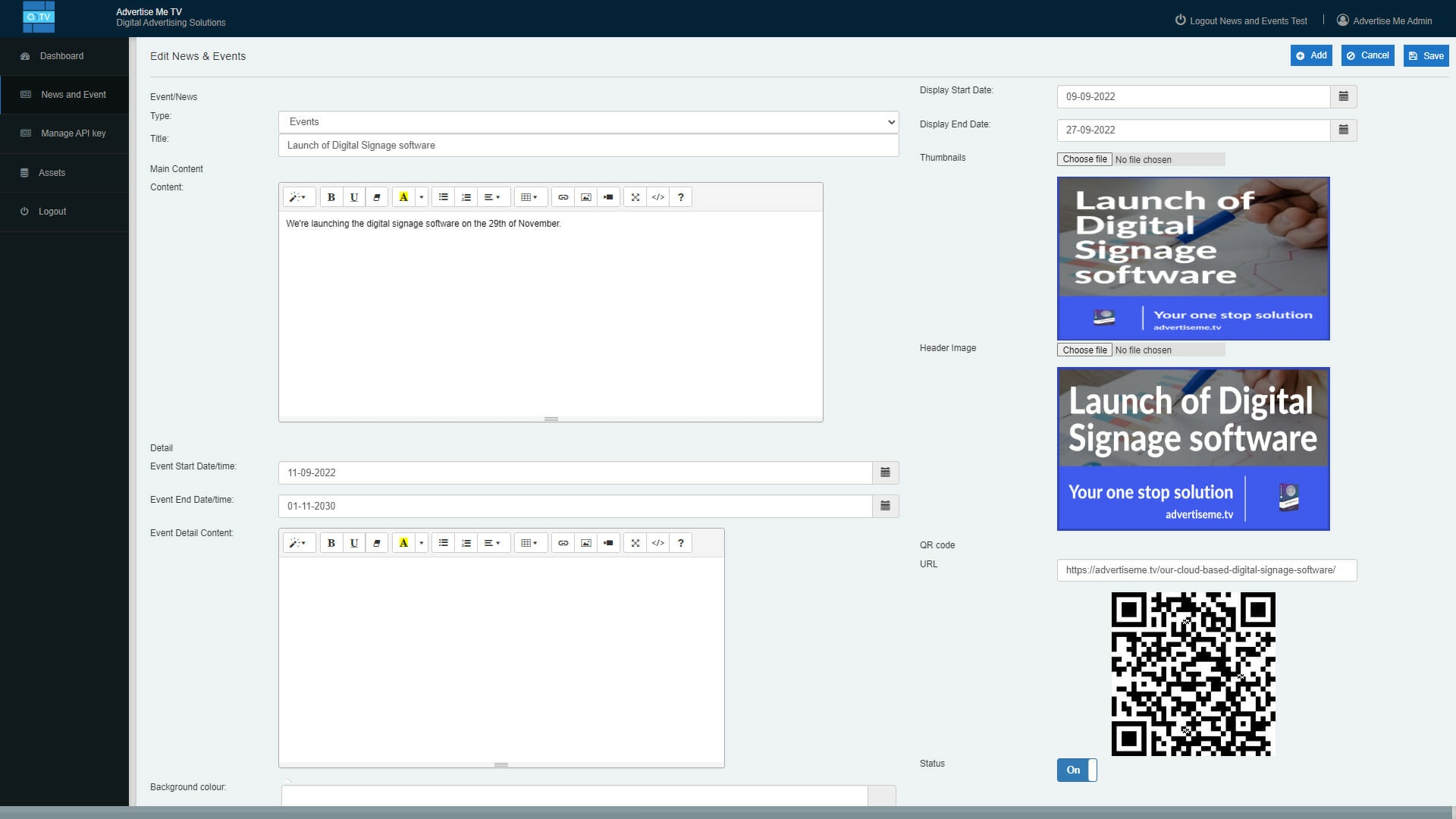Click Choose file for Thumbnails
Image resolution: width=1456 pixels, height=819 pixels.
point(1084,159)
